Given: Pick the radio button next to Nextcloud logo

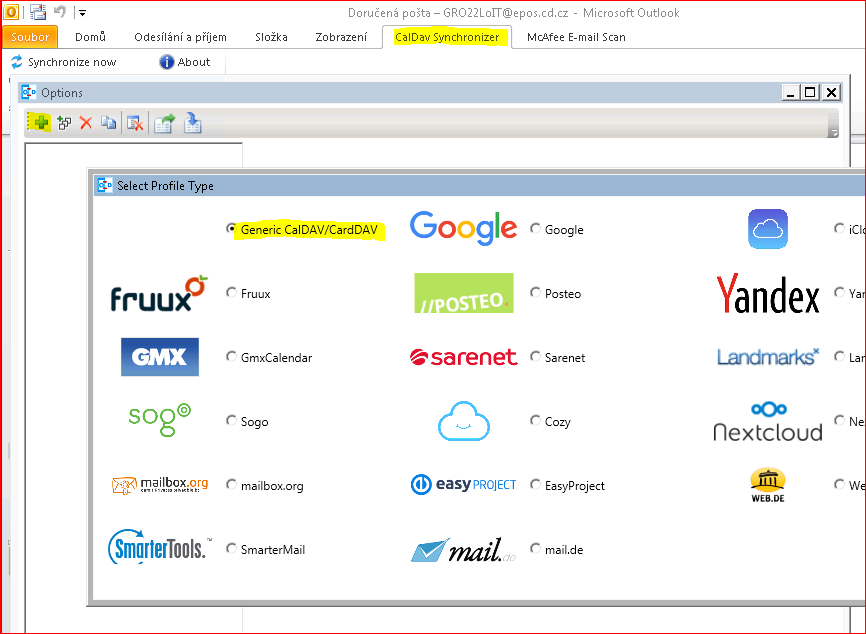Looking at the screenshot, I should click(839, 421).
